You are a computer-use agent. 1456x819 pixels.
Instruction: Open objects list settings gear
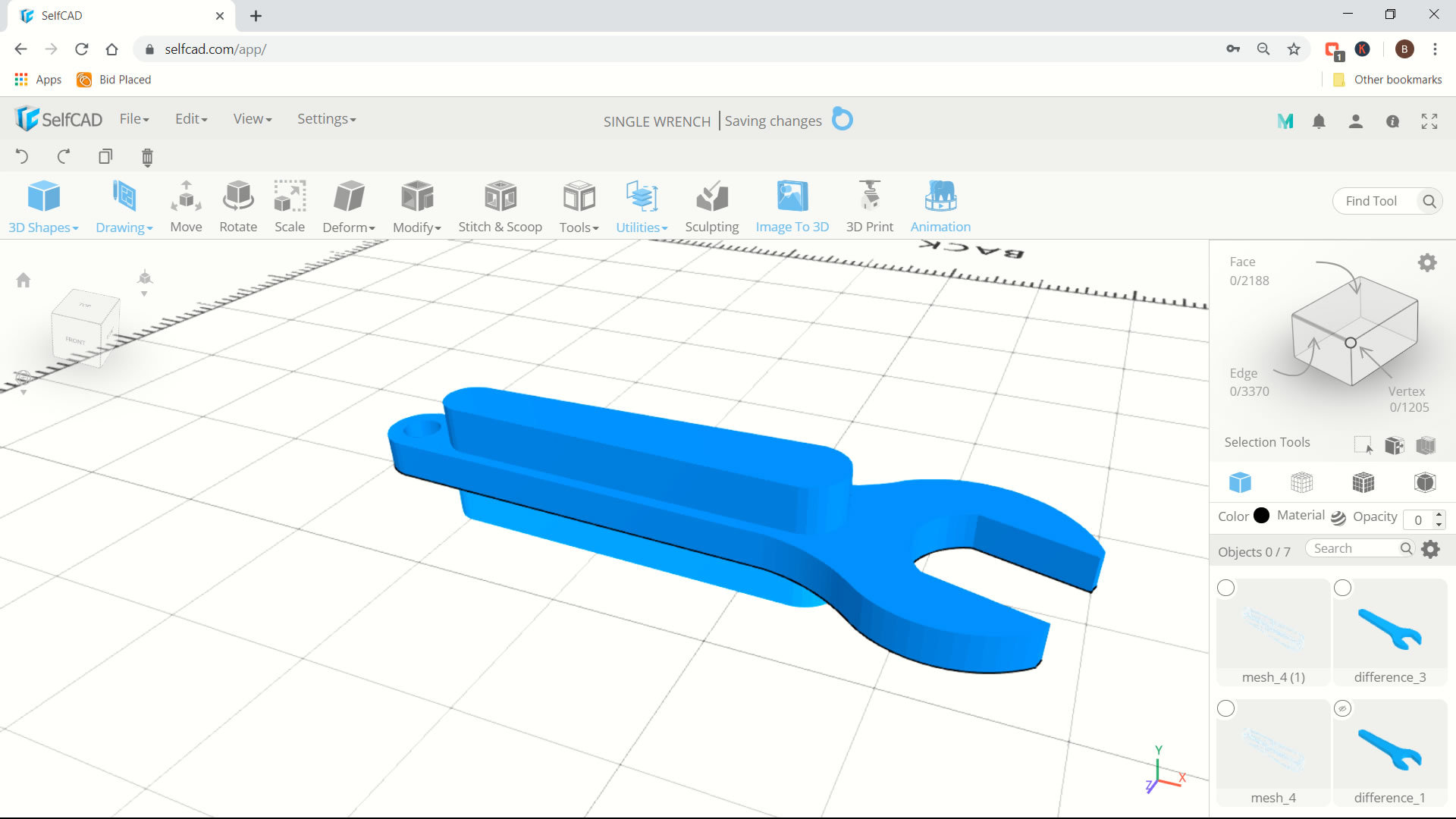click(x=1430, y=549)
